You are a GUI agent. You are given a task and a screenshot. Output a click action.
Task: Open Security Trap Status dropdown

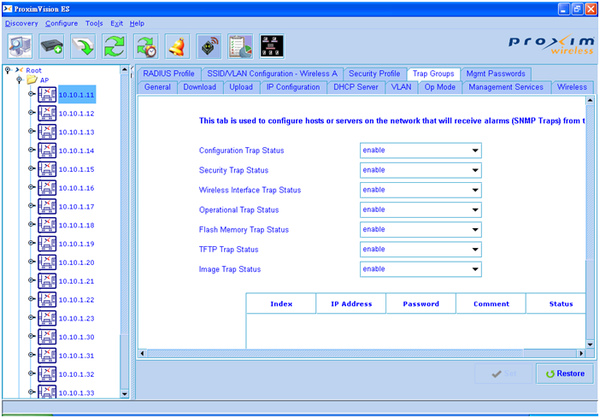421,170
